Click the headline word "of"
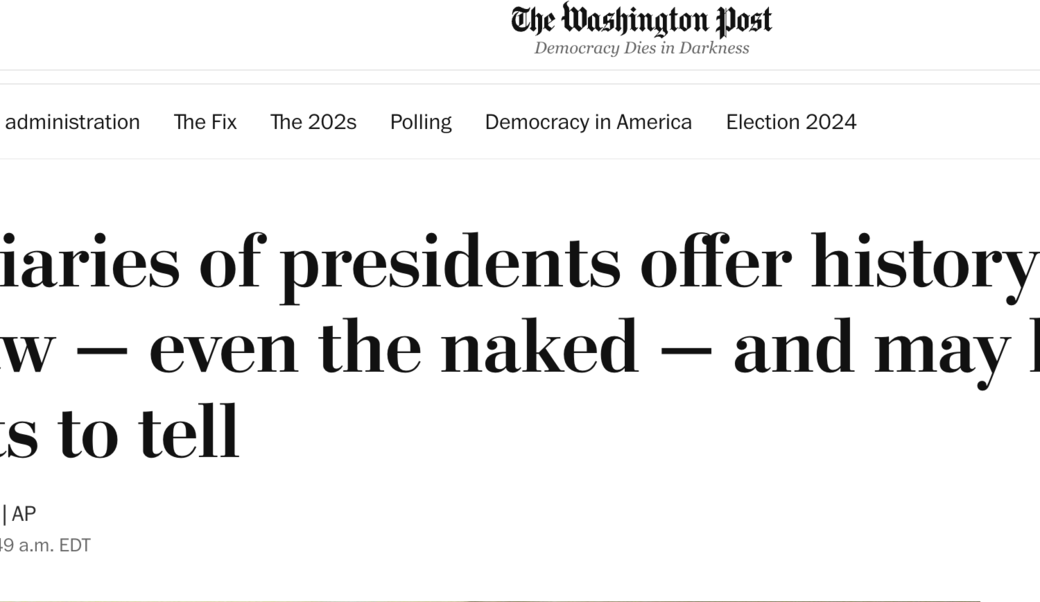The height and width of the screenshot is (602, 1040). [x=230, y=263]
